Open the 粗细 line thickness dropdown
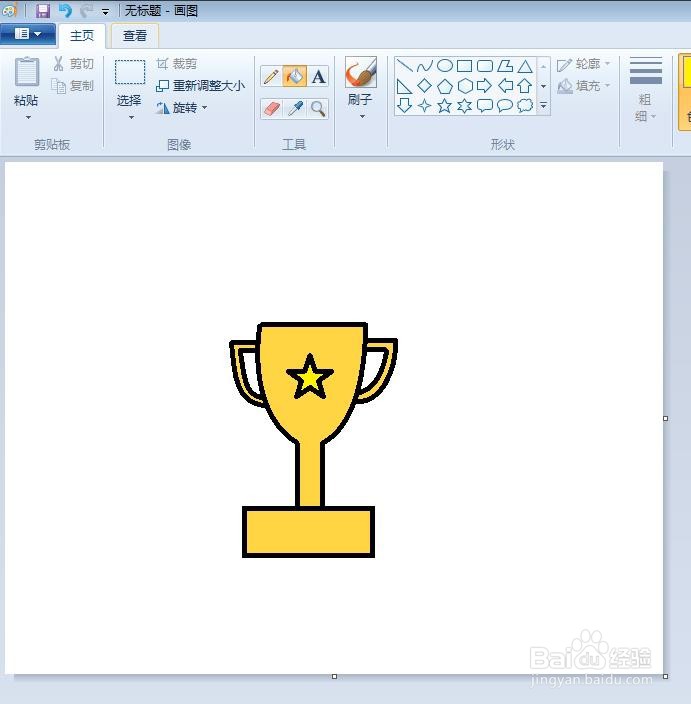The width and height of the screenshot is (691, 704). click(x=646, y=90)
